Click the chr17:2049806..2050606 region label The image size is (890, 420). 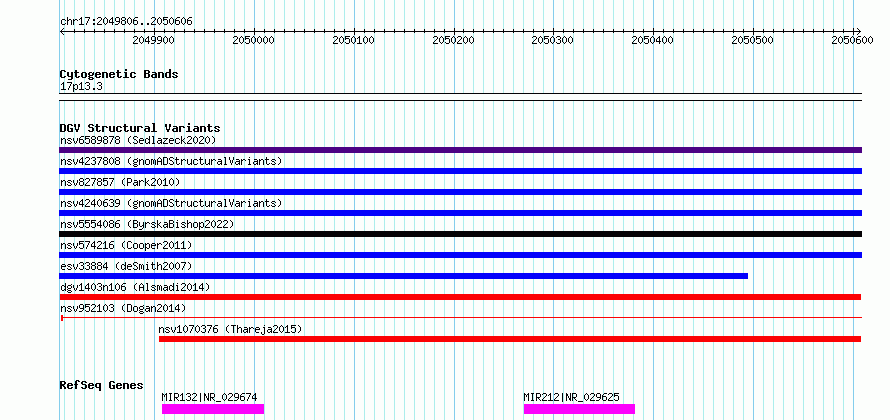pyautogui.click(x=126, y=22)
